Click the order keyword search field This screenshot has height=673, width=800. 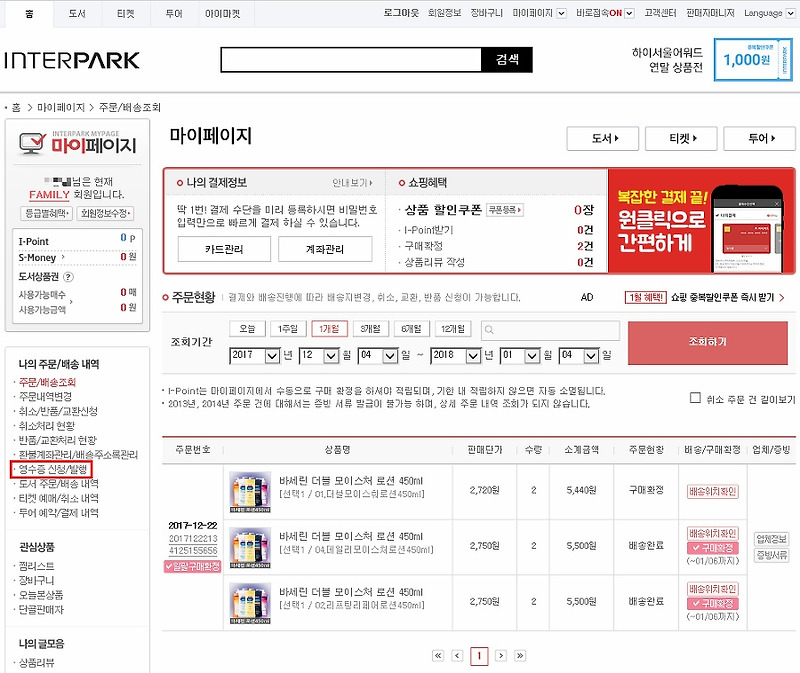pos(551,330)
